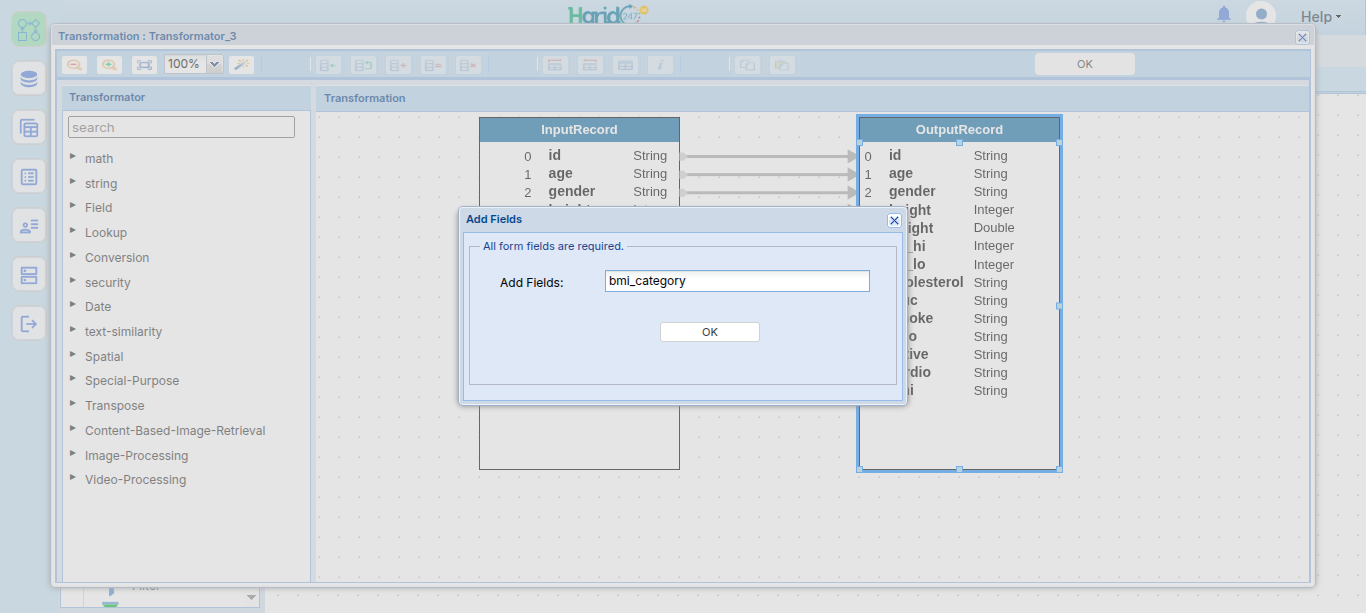
Task: Click the Add Fields text input
Action: point(737,281)
